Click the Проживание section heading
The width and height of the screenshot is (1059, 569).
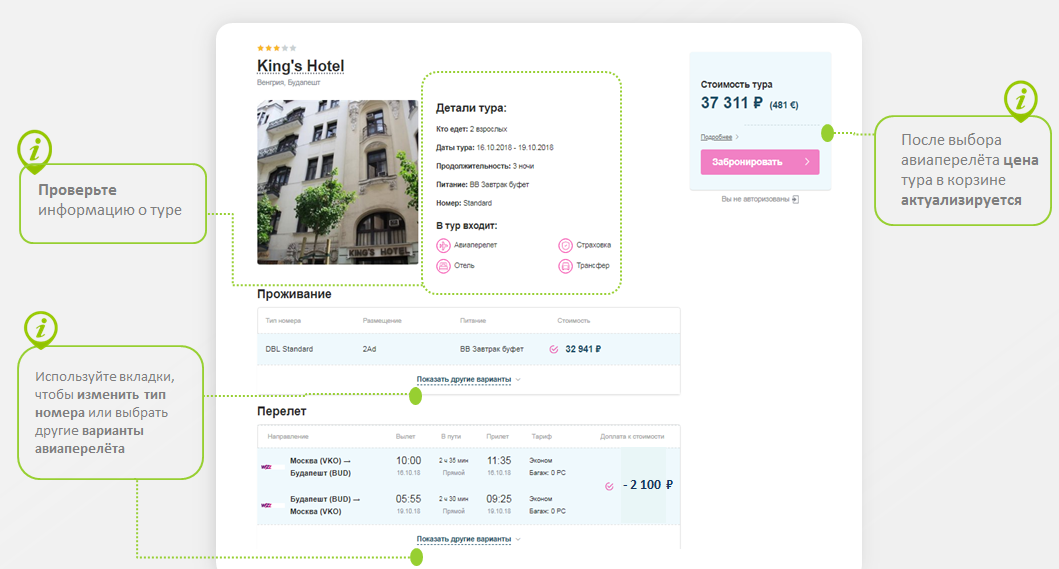294,295
